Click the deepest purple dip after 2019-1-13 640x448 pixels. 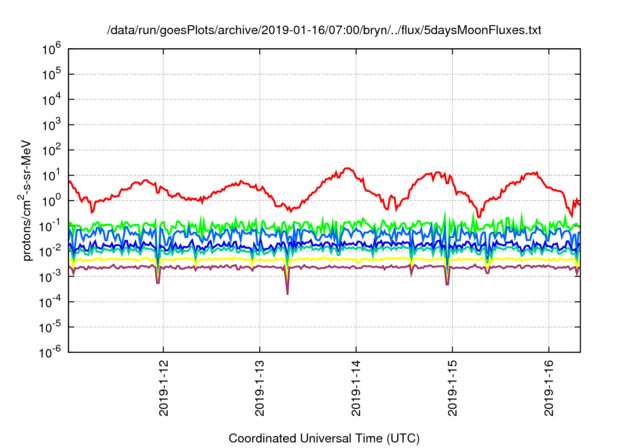(x=287, y=292)
